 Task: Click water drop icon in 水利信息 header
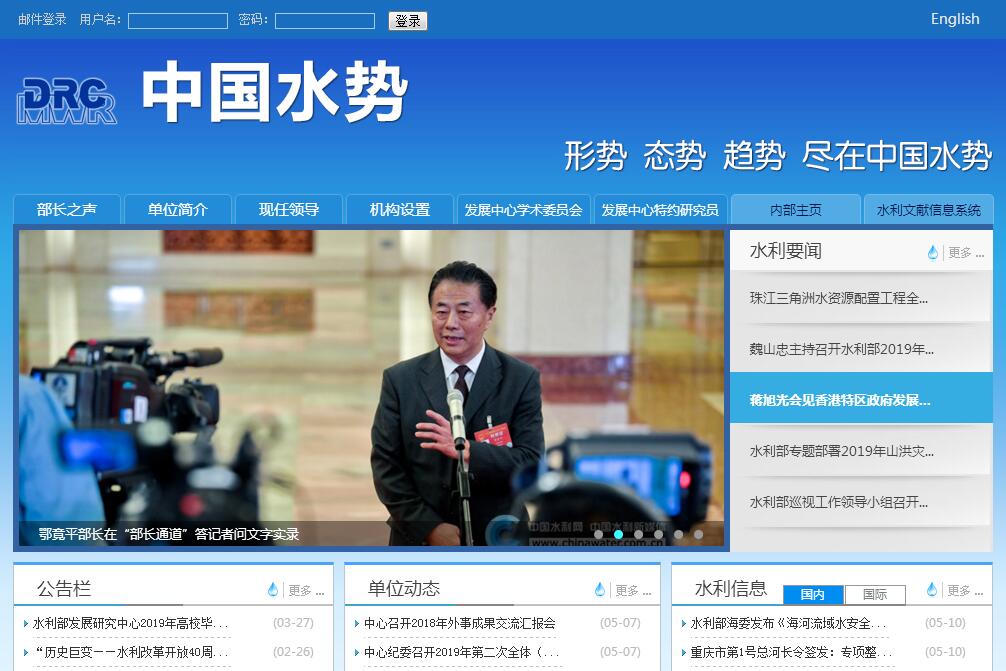[x=932, y=590]
